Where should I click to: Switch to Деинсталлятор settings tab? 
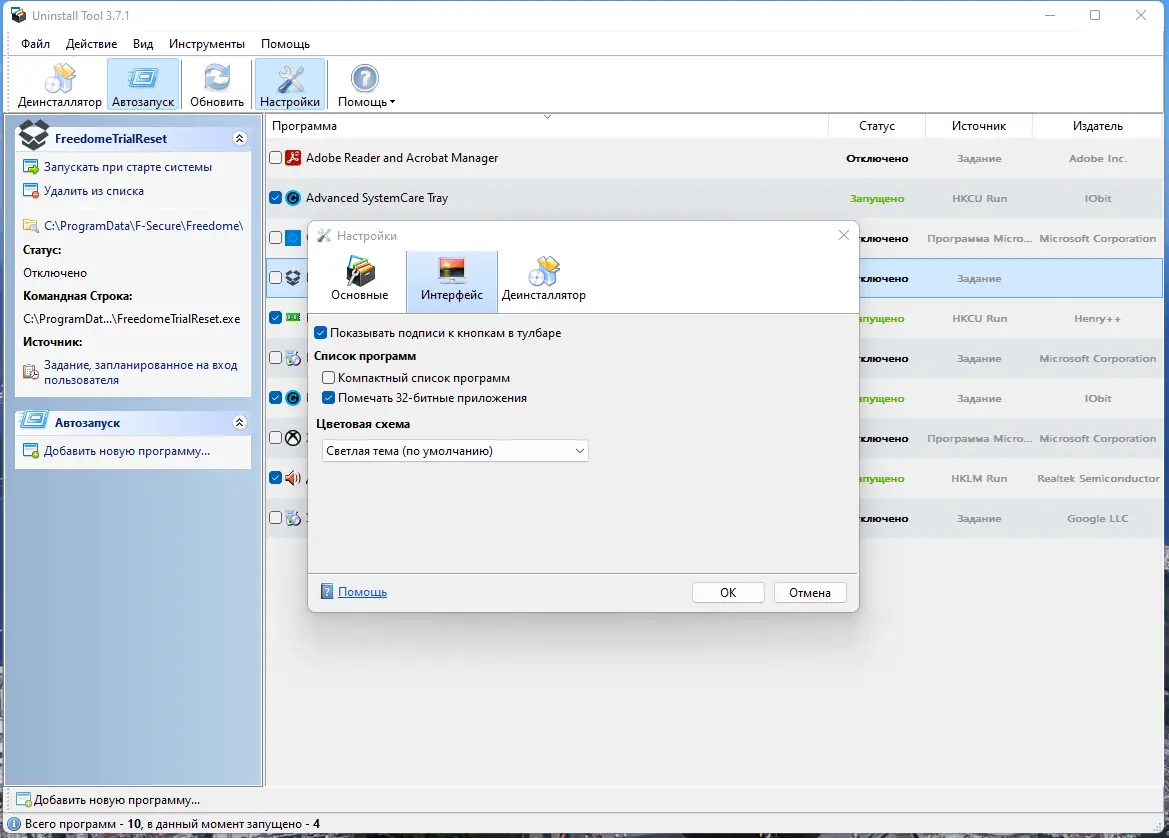543,280
